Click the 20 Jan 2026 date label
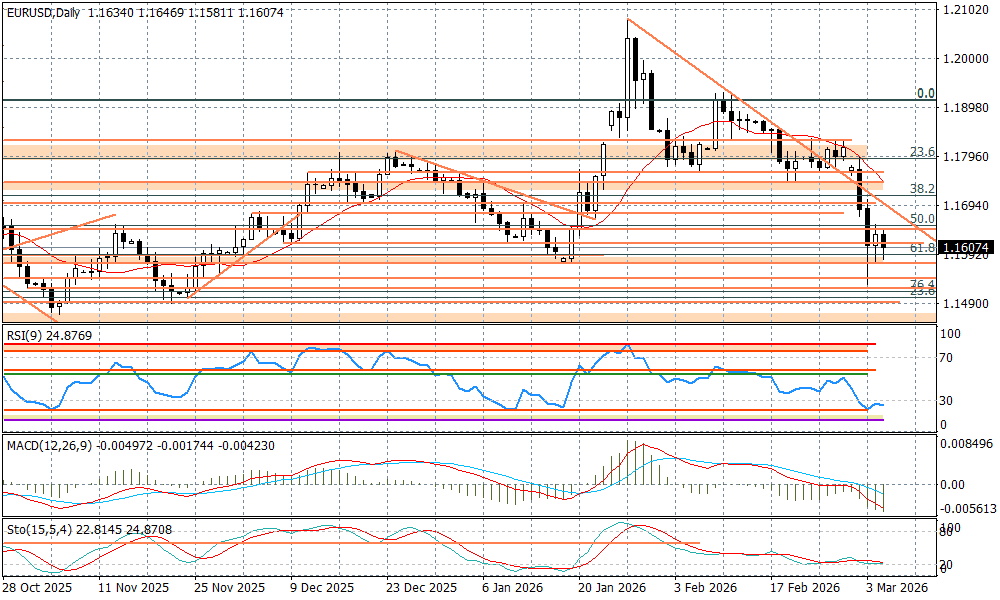Screen dimensions: 1000x600 (613, 589)
